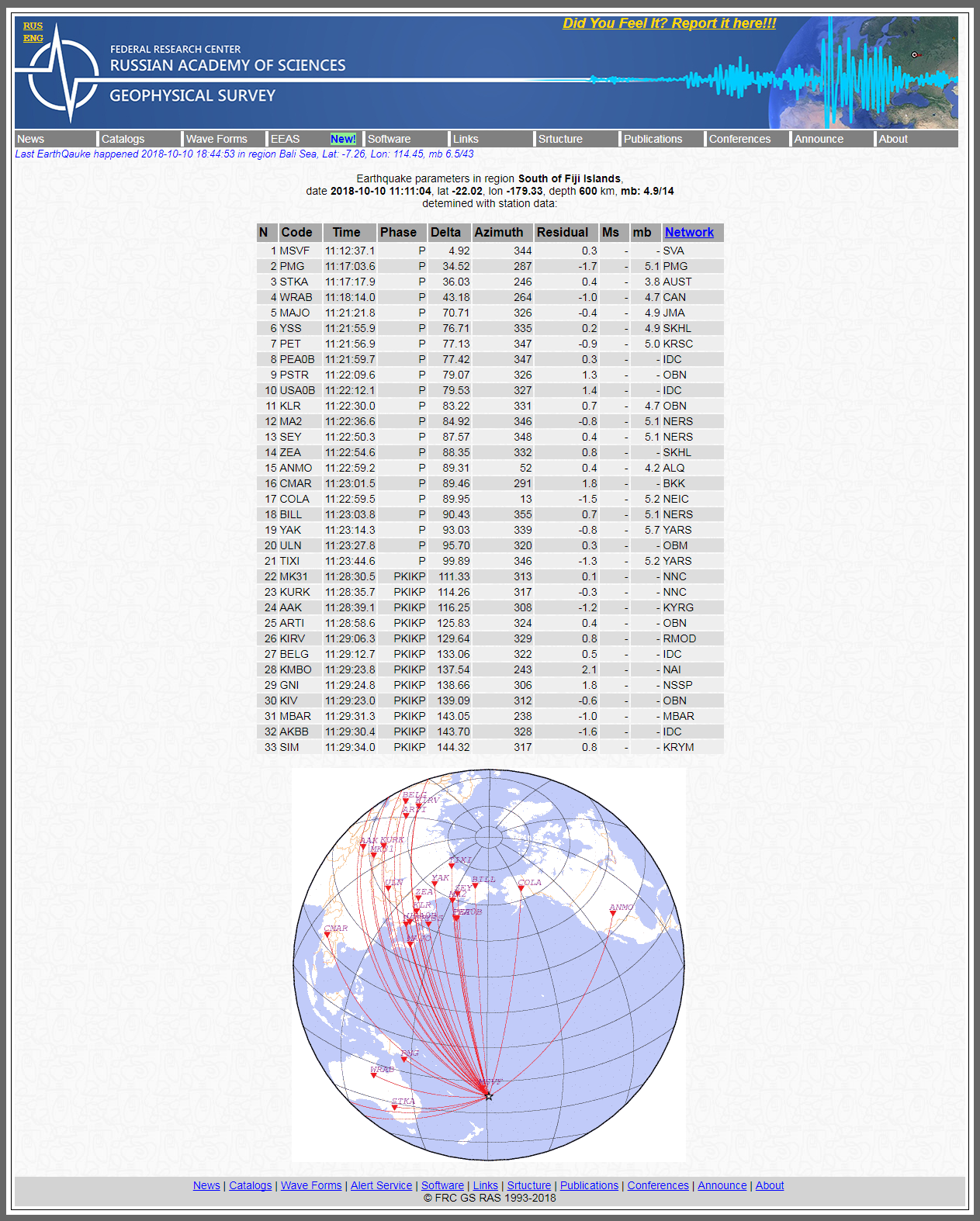
Task: Open the footer Catalogs link
Action: click(x=251, y=1185)
